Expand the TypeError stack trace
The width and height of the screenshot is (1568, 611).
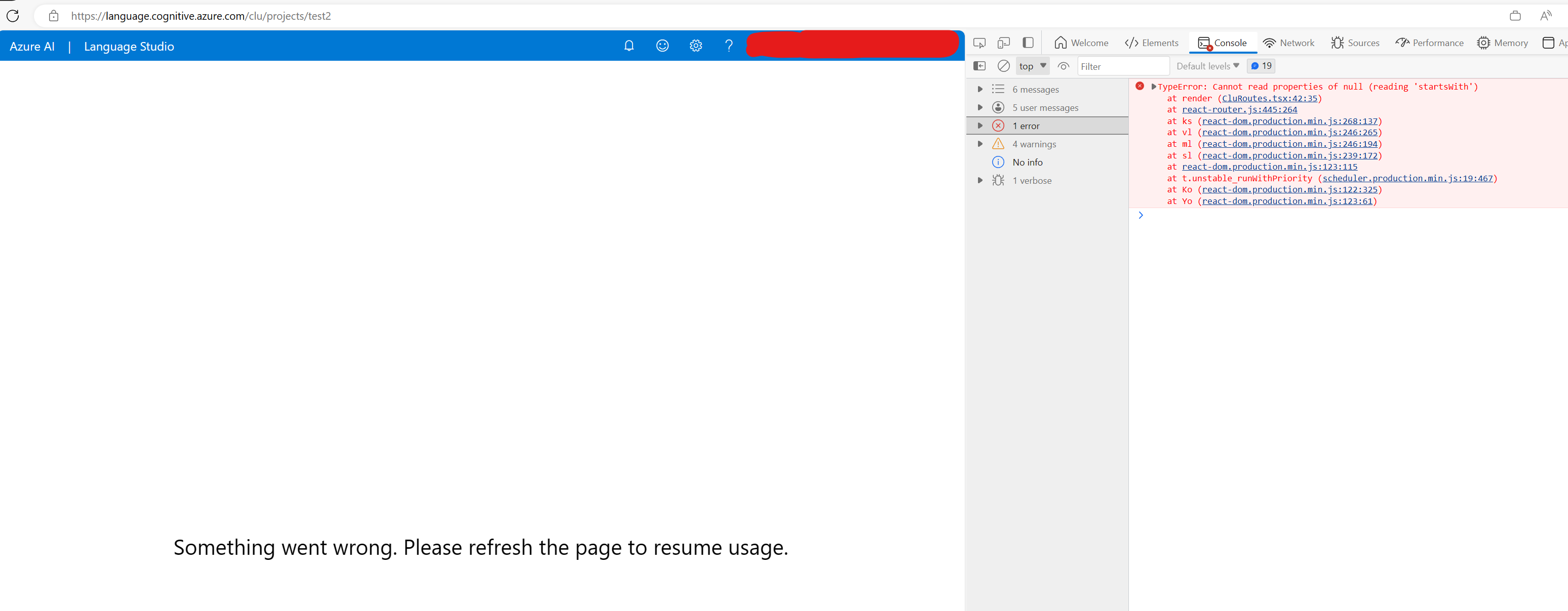coord(1154,87)
